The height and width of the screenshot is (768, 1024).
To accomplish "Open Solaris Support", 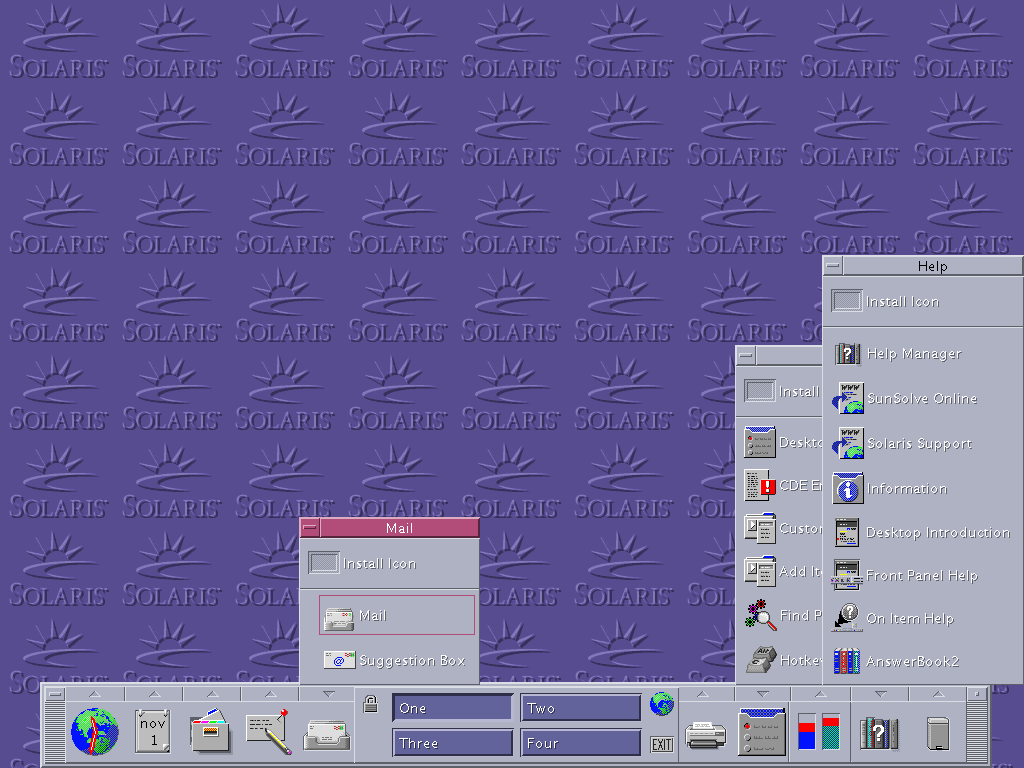I will click(903, 443).
